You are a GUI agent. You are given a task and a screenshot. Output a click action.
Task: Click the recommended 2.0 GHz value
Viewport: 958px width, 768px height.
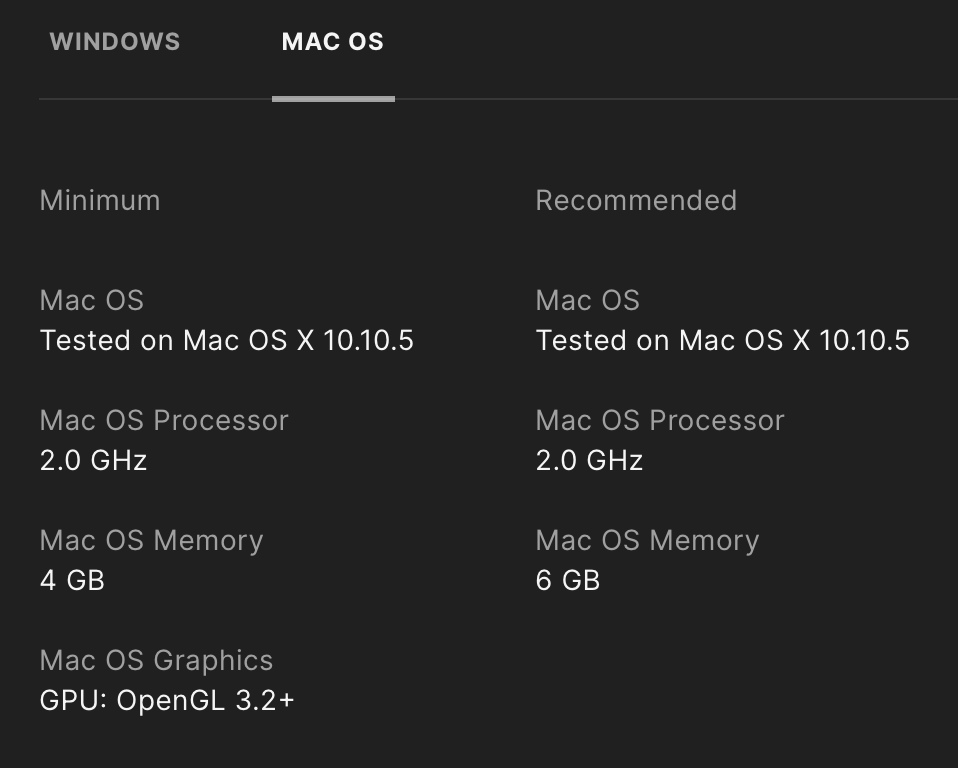590,461
